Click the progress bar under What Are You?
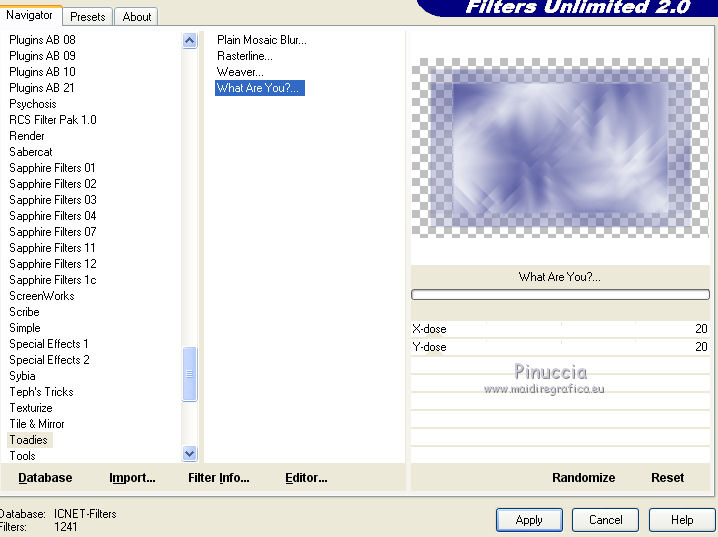 click(560, 294)
